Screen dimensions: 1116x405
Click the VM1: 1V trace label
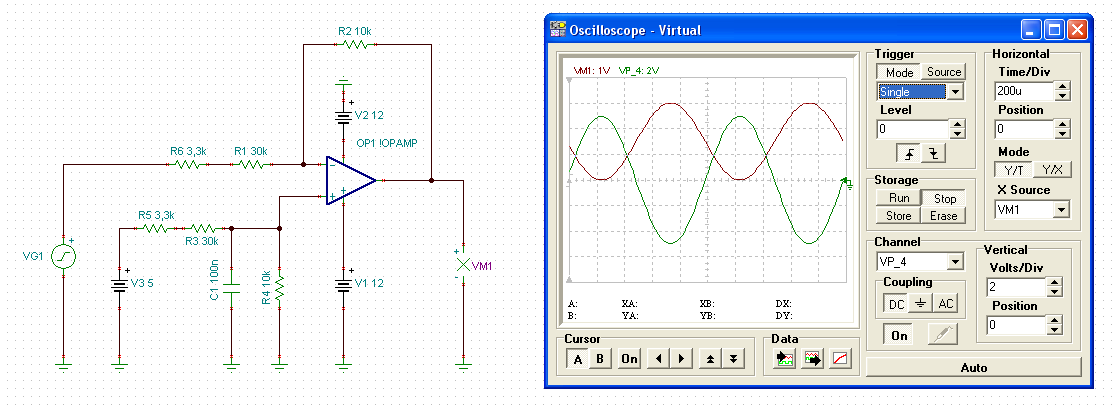(x=592, y=71)
